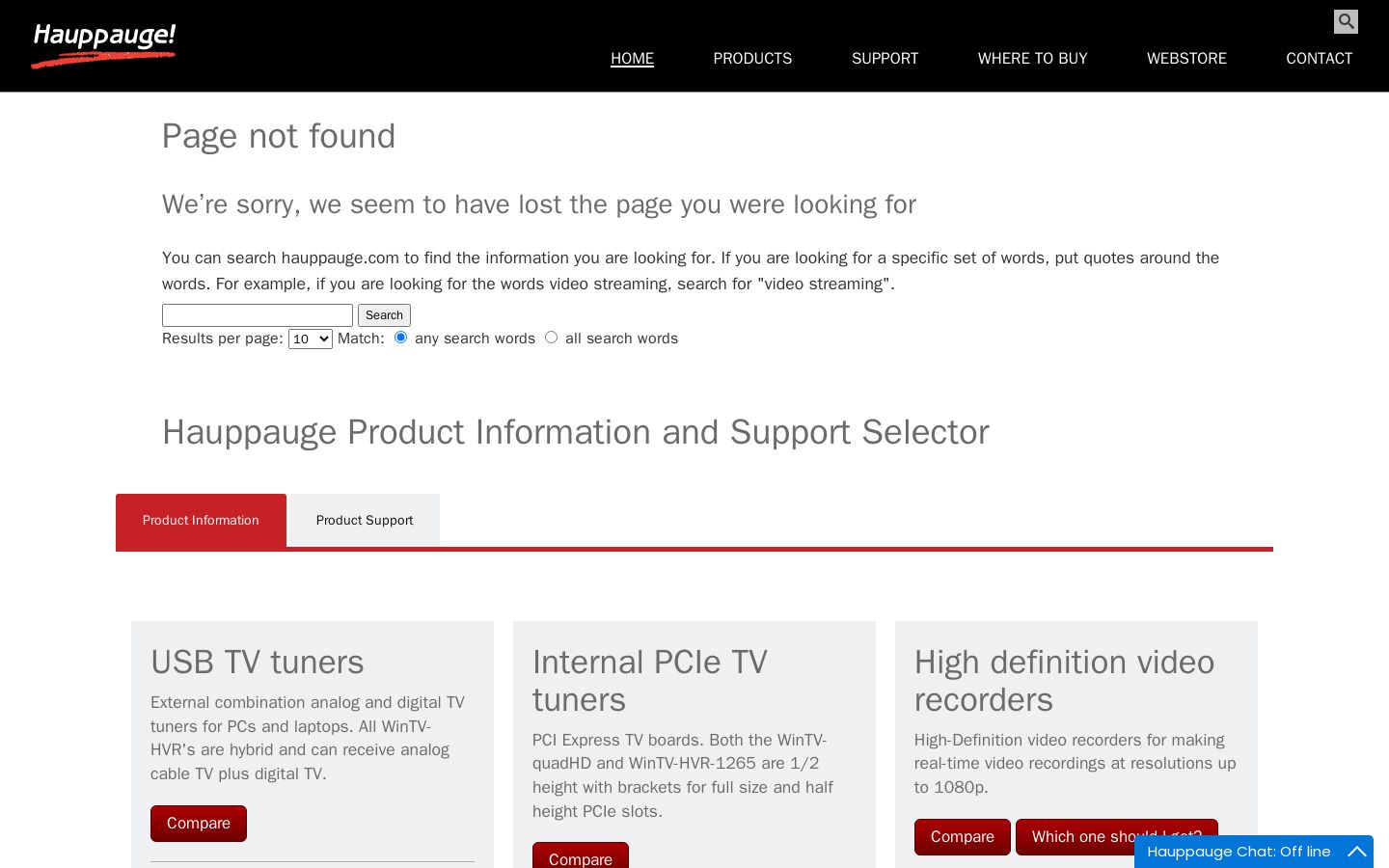This screenshot has height=868, width=1389.
Task: Open the CONTACT menu item
Action: pos(1319,59)
